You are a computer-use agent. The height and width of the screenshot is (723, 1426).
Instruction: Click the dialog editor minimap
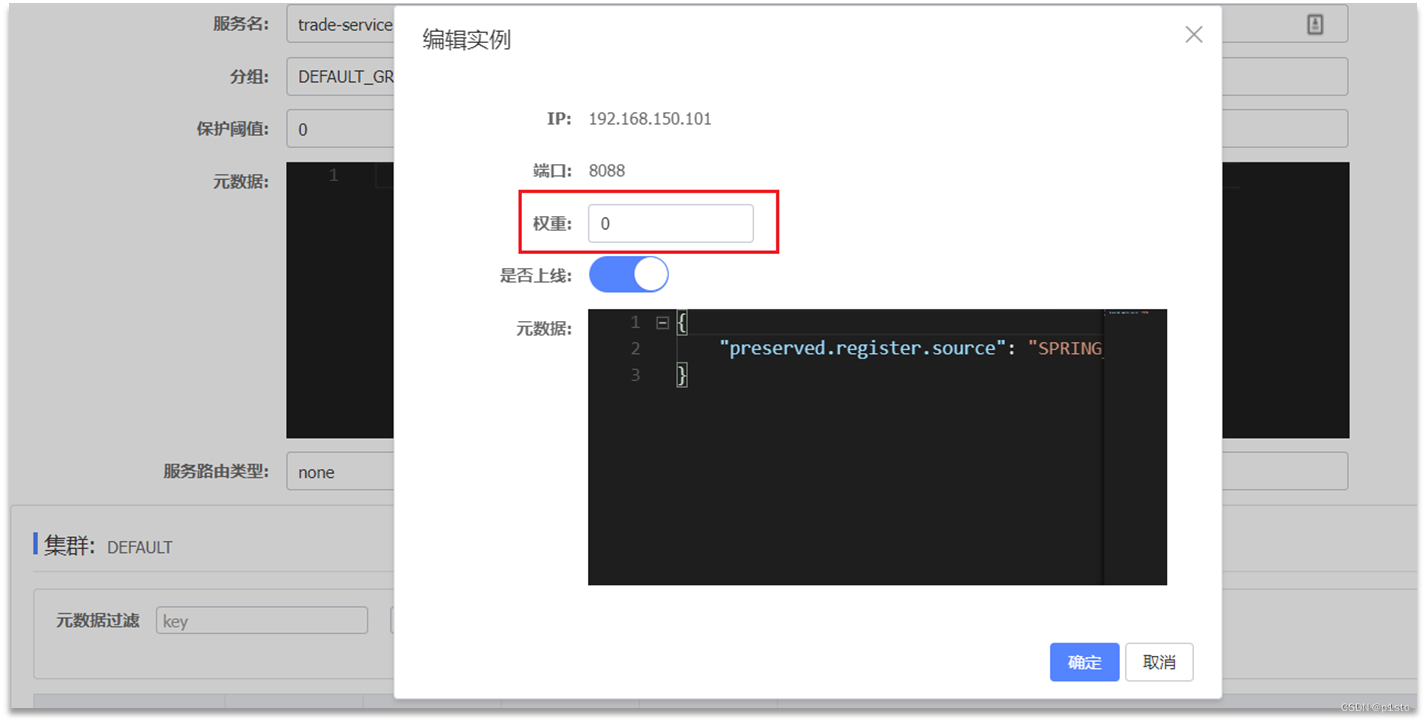(1135, 447)
